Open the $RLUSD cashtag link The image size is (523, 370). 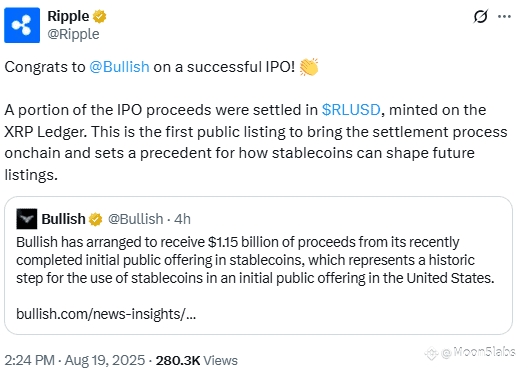pyautogui.click(x=351, y=110)
